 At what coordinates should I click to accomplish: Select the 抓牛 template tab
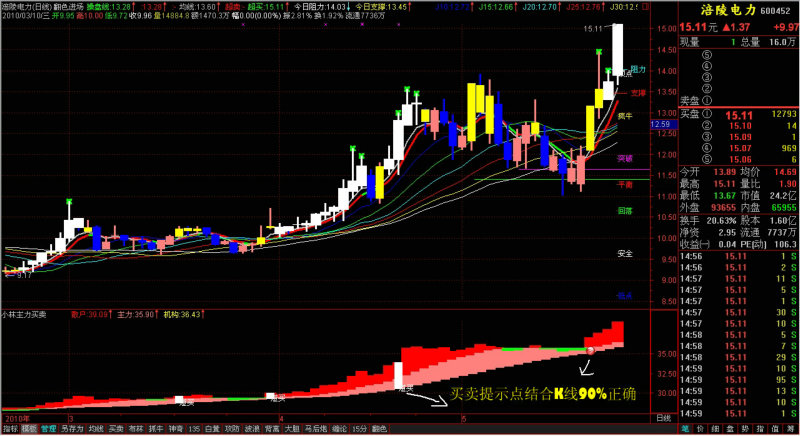[x=156, y=429]
